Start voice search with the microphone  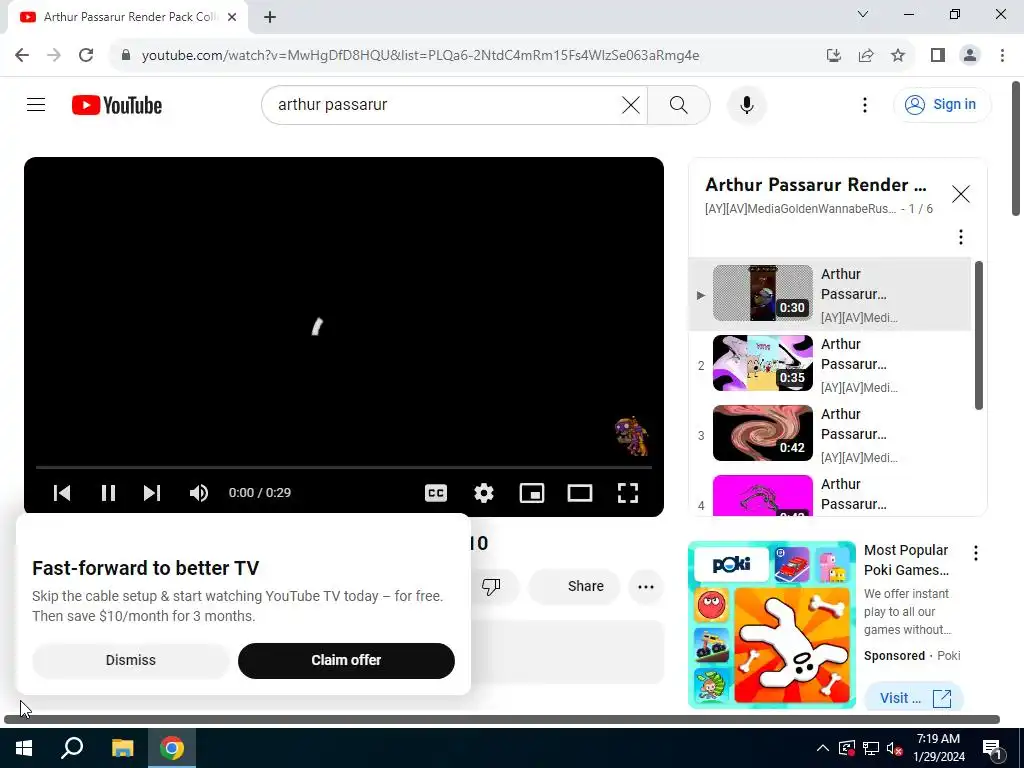746,104
